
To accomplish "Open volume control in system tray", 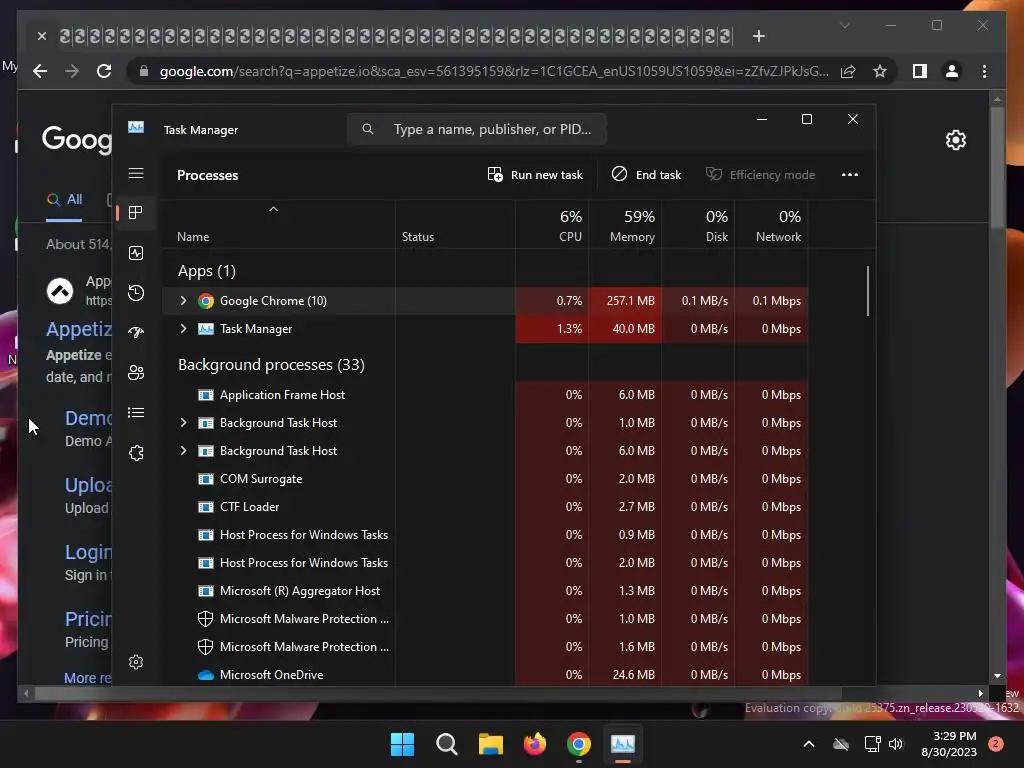I will (x=896, y=744).
